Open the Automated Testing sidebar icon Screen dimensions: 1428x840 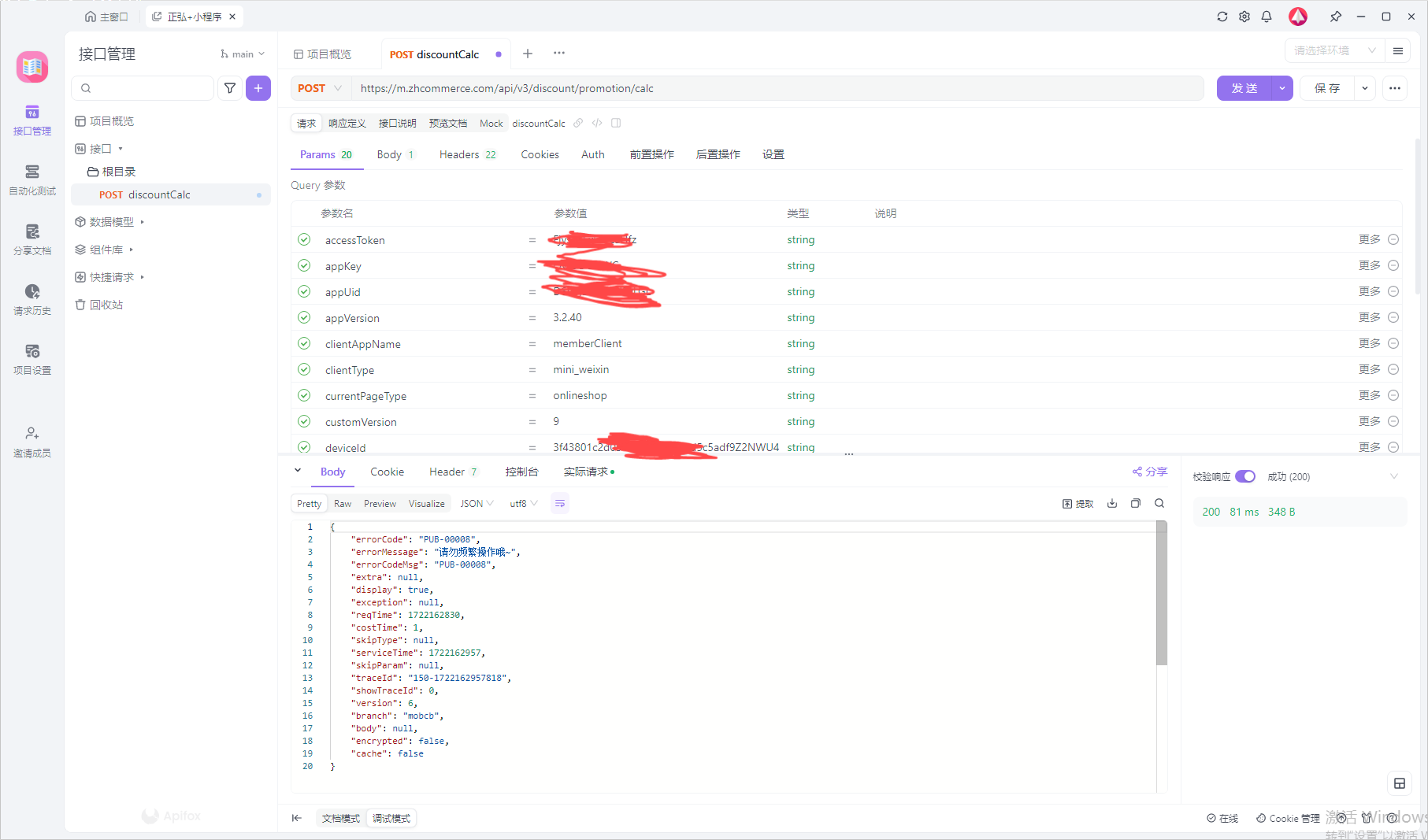tap(32, 179)
